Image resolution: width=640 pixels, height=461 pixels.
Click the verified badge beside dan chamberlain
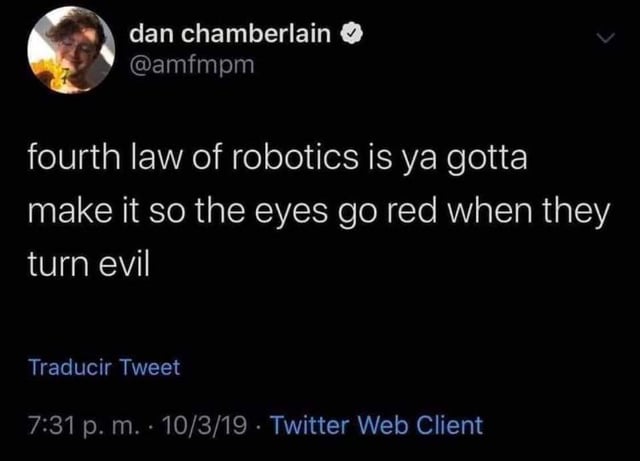point(351,34)
